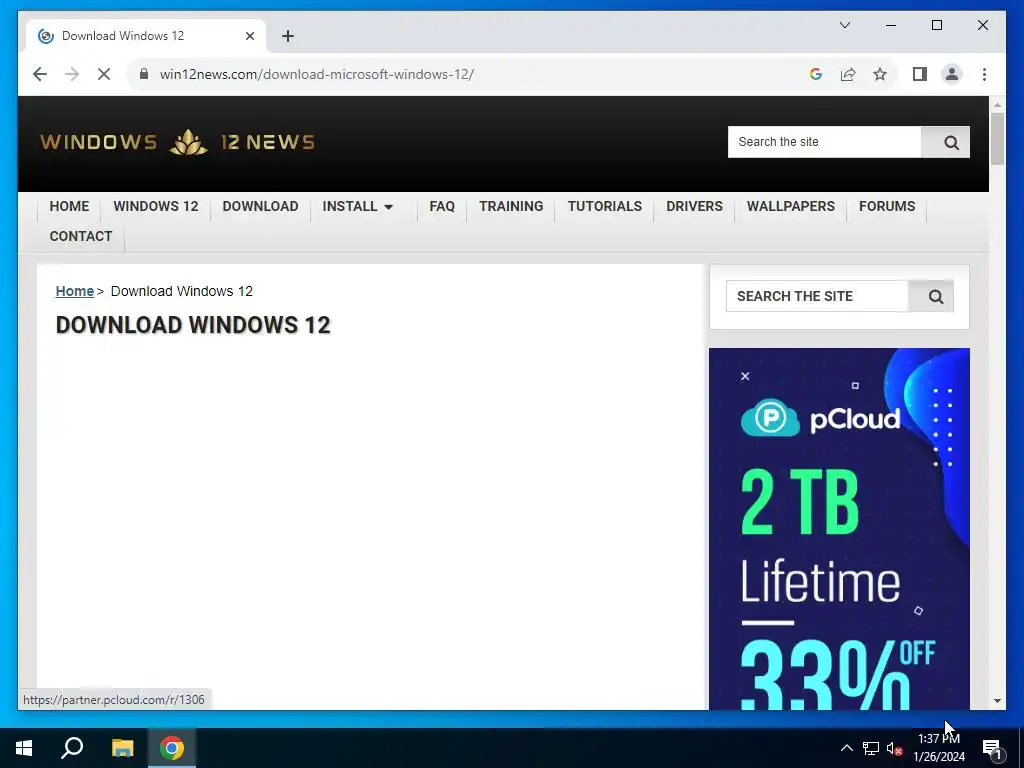The width and height of the screenshot is (1024, 768).
Task: Click the 'Download Windows 12' breadcrumb text
Action: [182, 291]
